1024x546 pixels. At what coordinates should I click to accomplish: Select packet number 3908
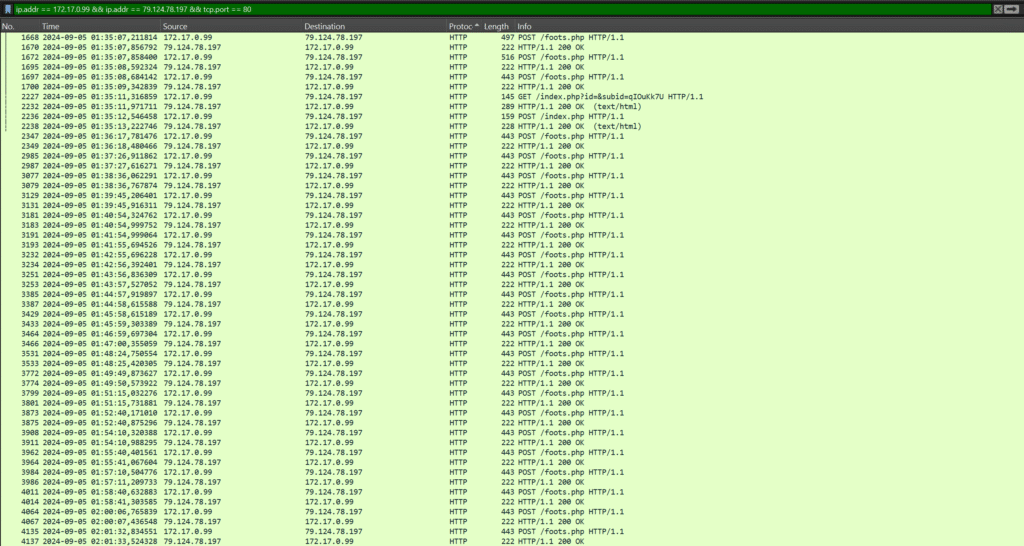[512, 432]
